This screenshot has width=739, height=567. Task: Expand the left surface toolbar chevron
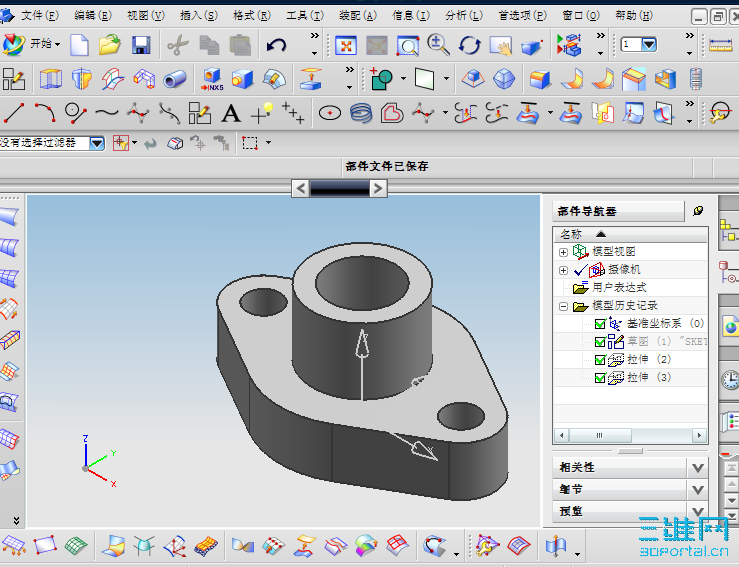click(x=16, y=520)
